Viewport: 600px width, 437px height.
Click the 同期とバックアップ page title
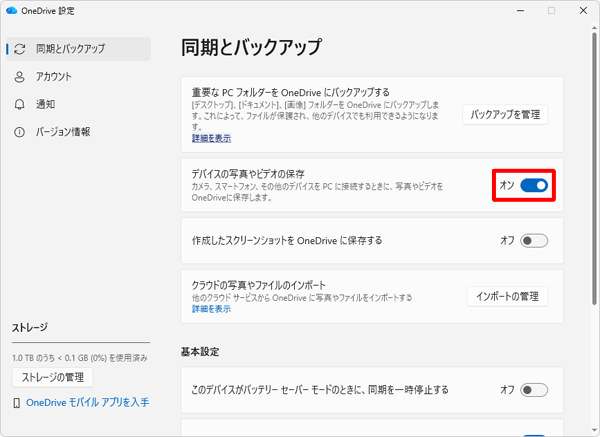click(x=251, y=47)
